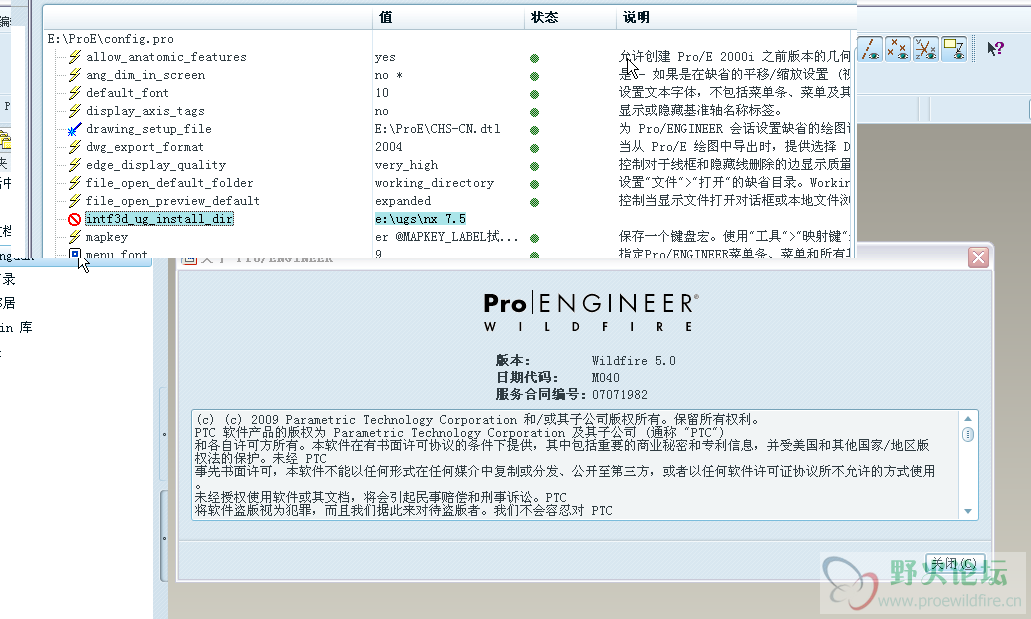The image size is (1031, 619).
Task: Click the Pro|ENGINEER Wildfire logo
Action: pyautogui.click(x=590, y=312)
